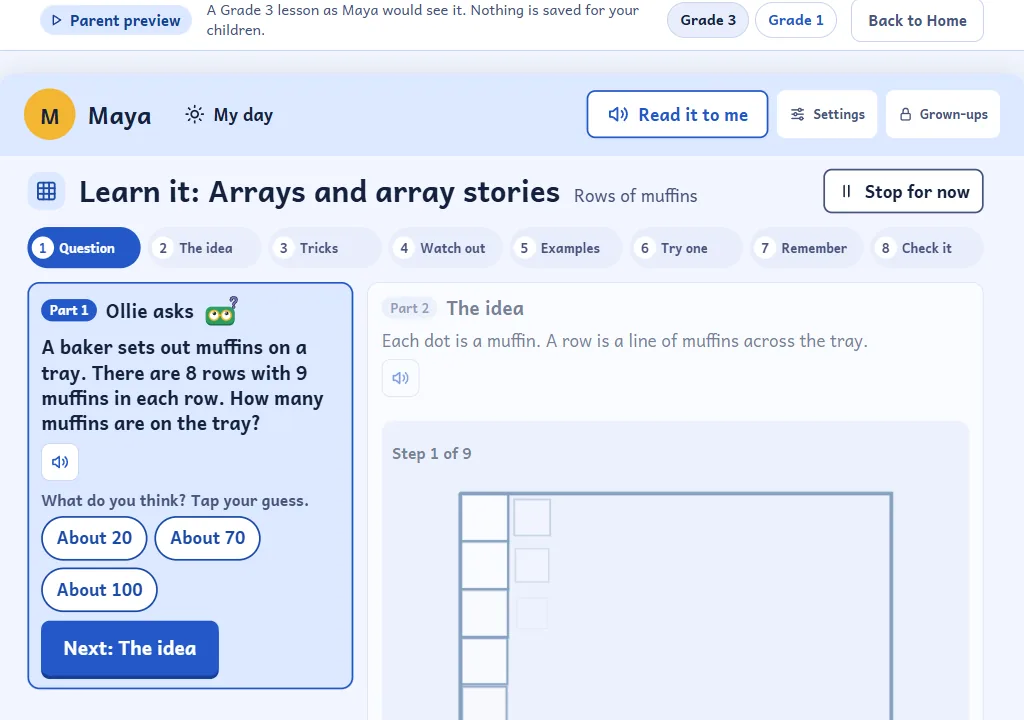Tap the About 20 guess
This screenshot has height=720, width=1024.
(94, 538)
